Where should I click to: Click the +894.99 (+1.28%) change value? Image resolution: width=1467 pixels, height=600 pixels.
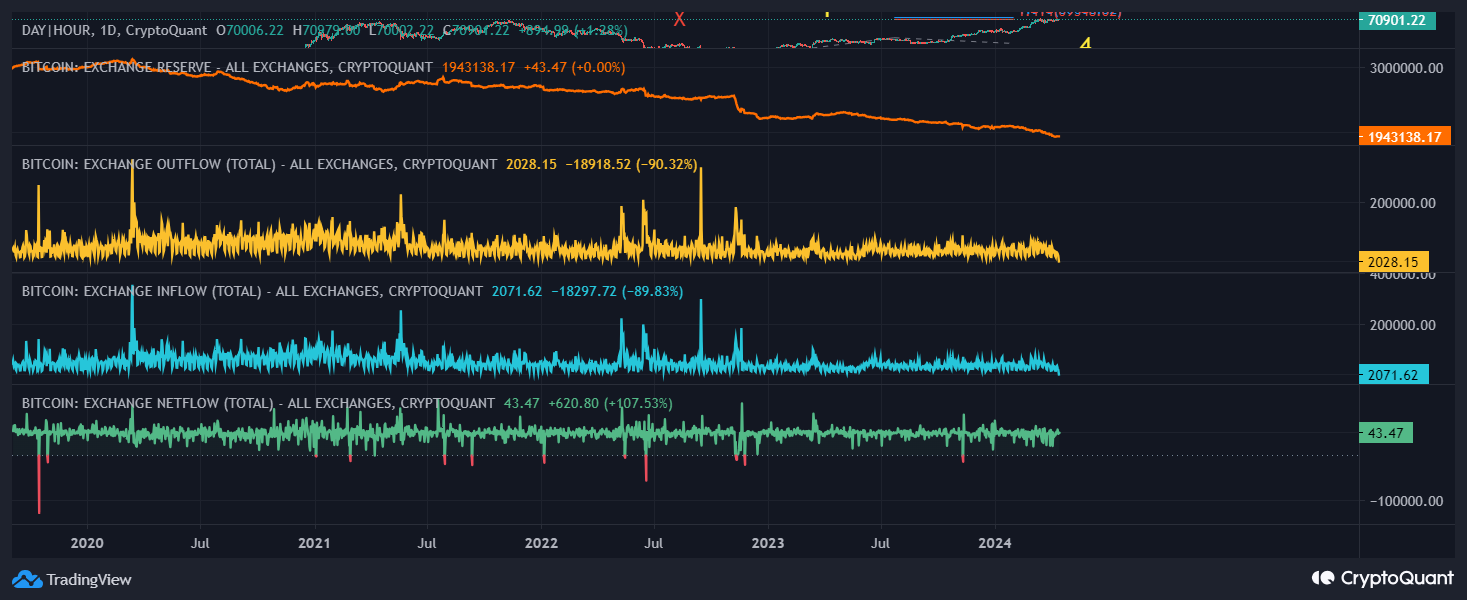(570, 31)
